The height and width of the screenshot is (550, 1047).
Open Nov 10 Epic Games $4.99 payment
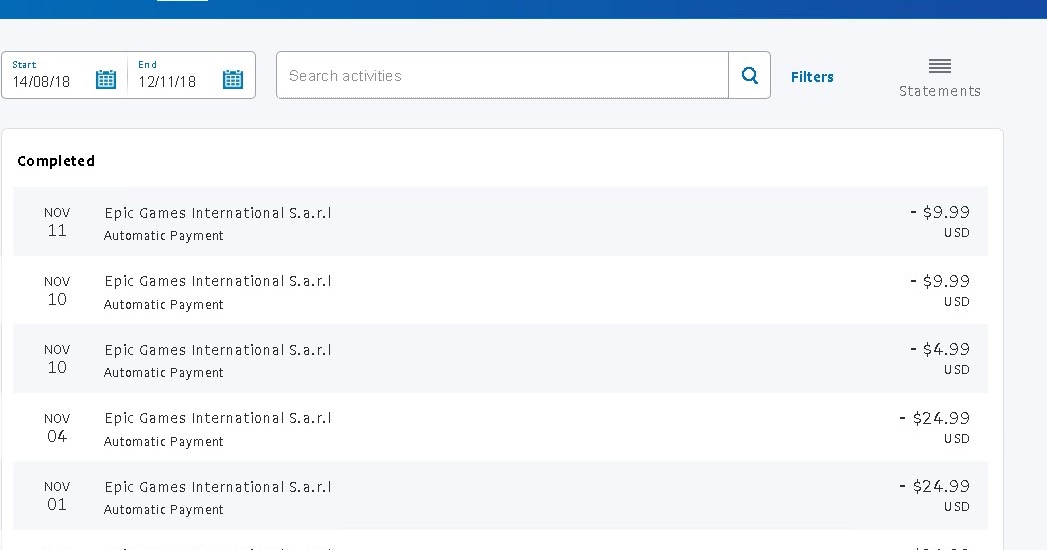(500, 358)
